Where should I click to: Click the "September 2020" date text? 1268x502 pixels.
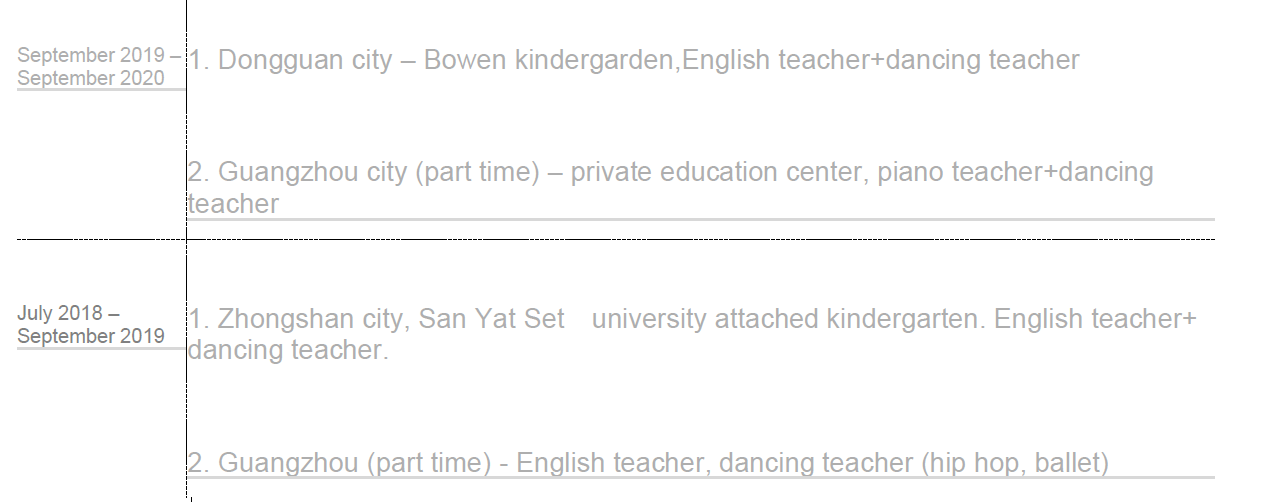point(90,78)
